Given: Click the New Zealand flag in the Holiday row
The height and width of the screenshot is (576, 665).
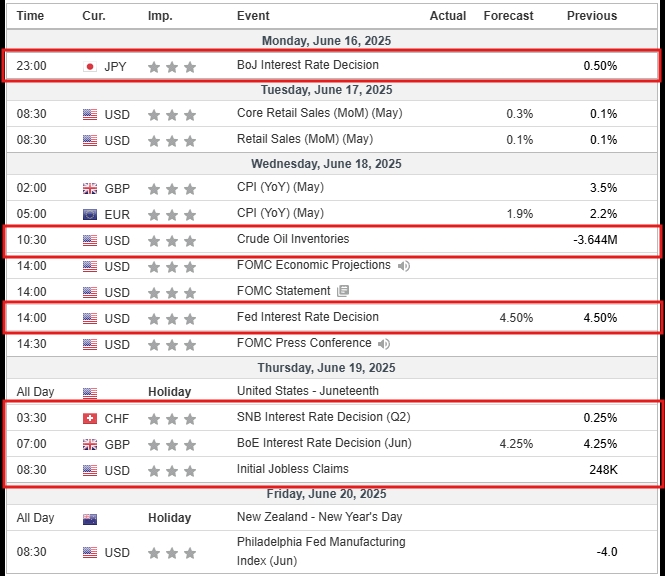Looking at the screenshot, I should 90,519.
